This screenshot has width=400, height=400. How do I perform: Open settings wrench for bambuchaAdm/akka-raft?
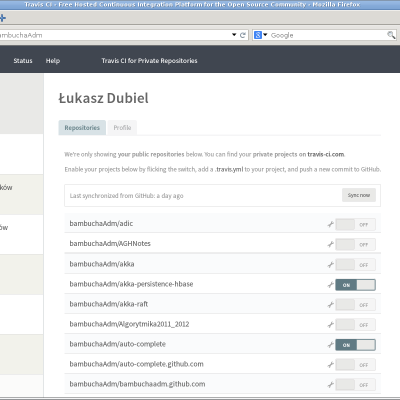click(330, 305)
